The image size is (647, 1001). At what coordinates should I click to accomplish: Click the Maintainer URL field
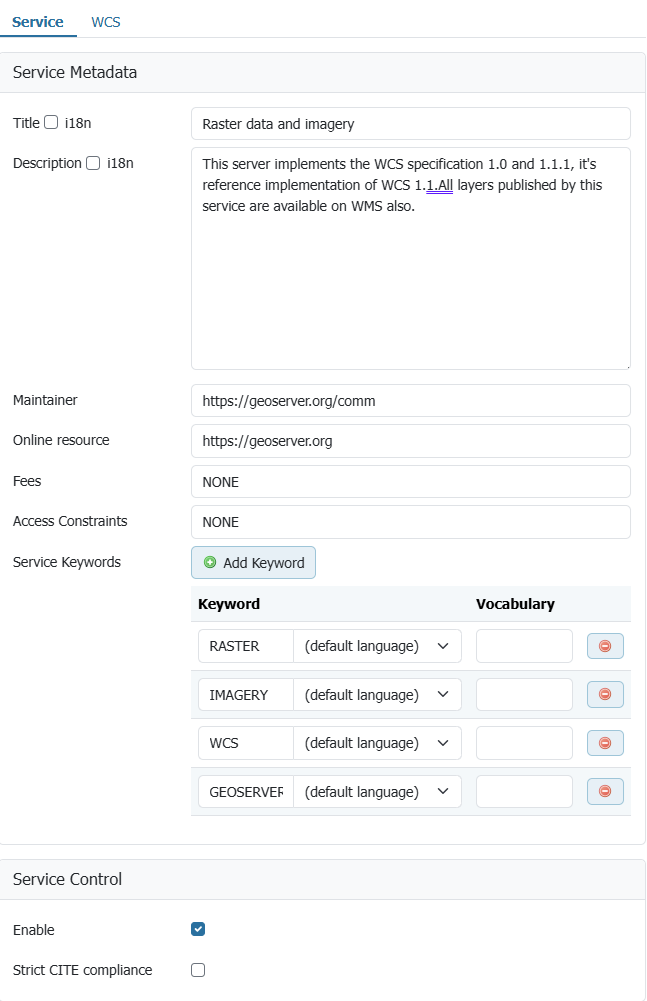click(410, 400)
